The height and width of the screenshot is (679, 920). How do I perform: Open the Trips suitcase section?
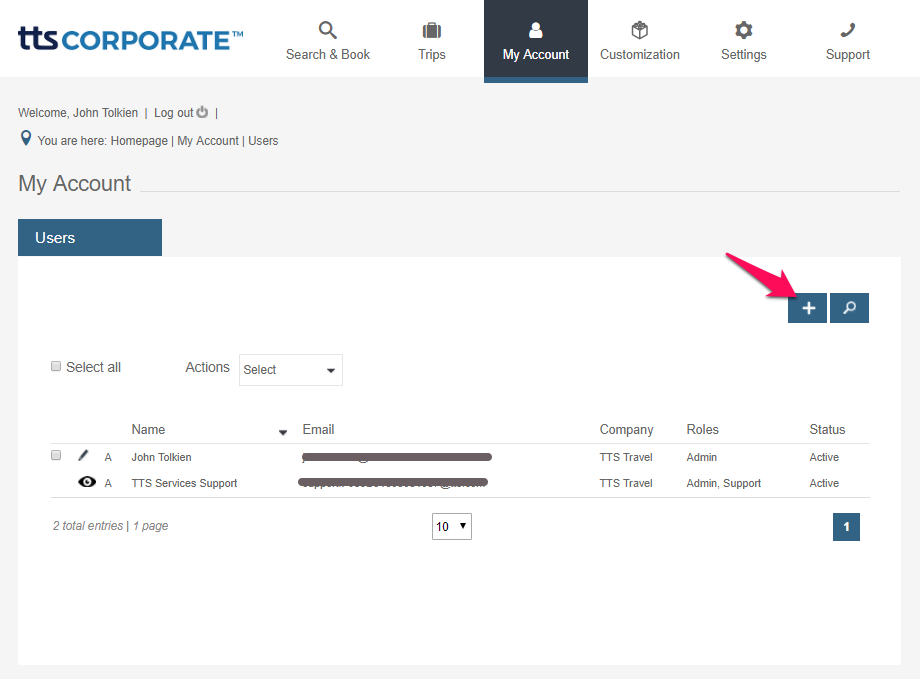click(x=432, y=41)
